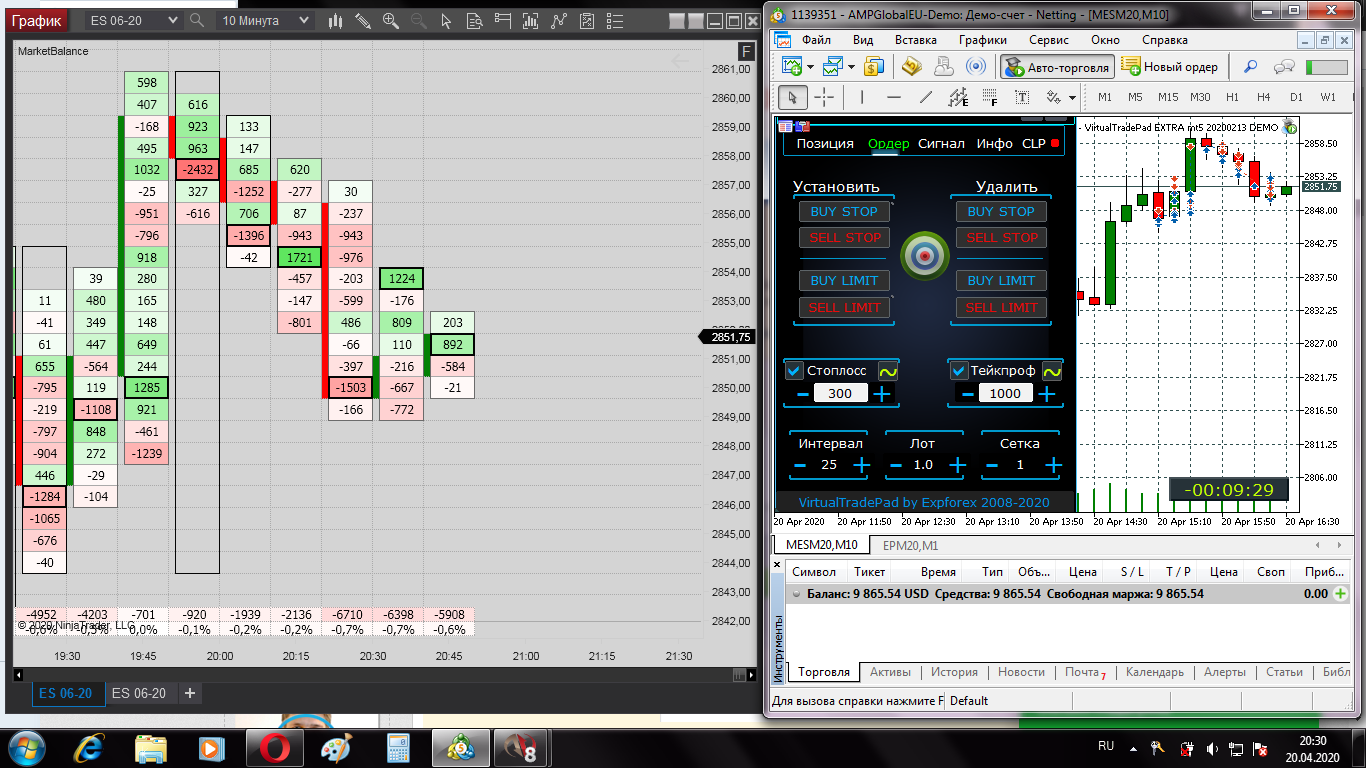This screenshot has width=1366, height=768.
Task: Select the Fibonacci retracement tool
Action: click(990, 97)
